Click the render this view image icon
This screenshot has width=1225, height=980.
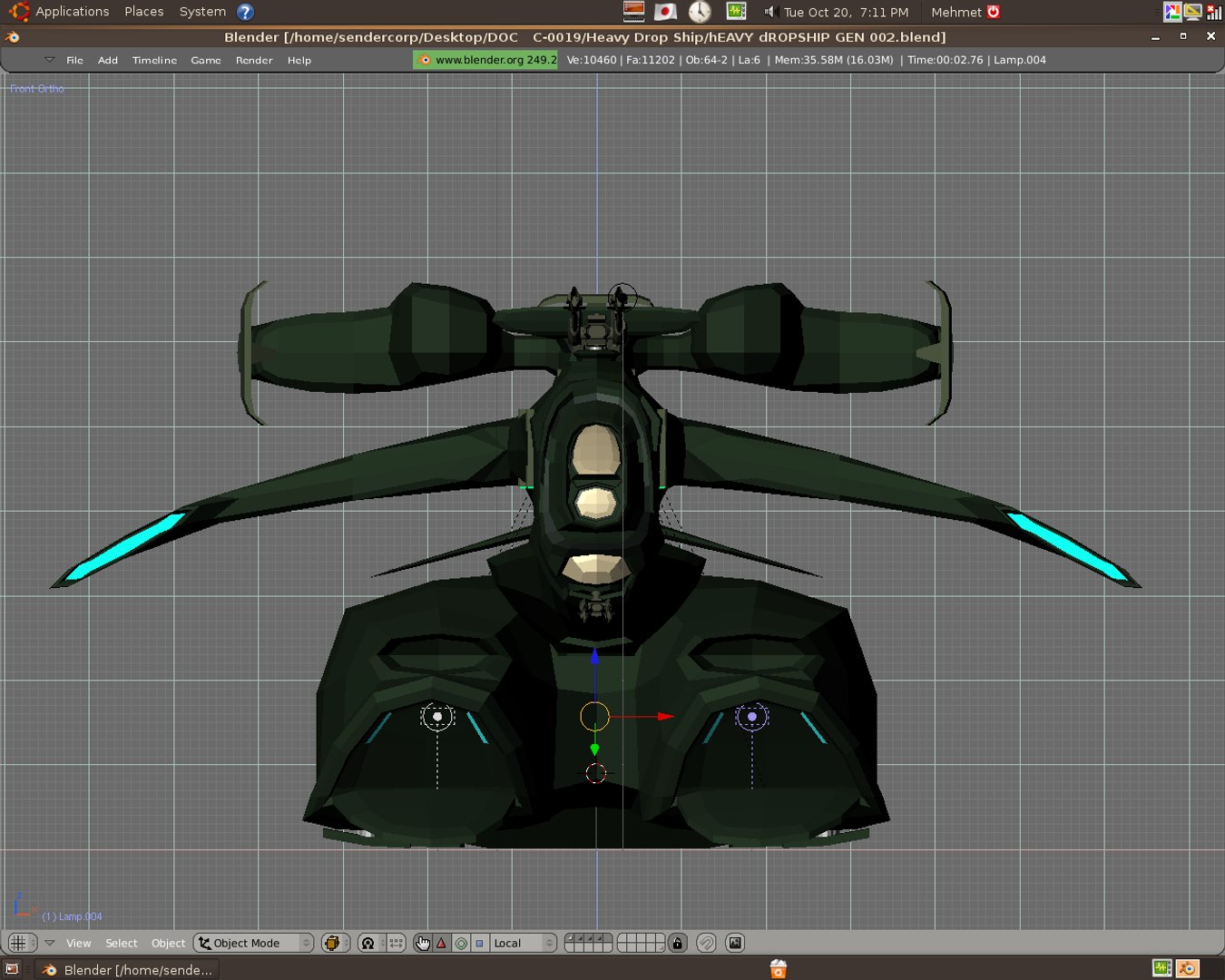click(x=735, y=943)
